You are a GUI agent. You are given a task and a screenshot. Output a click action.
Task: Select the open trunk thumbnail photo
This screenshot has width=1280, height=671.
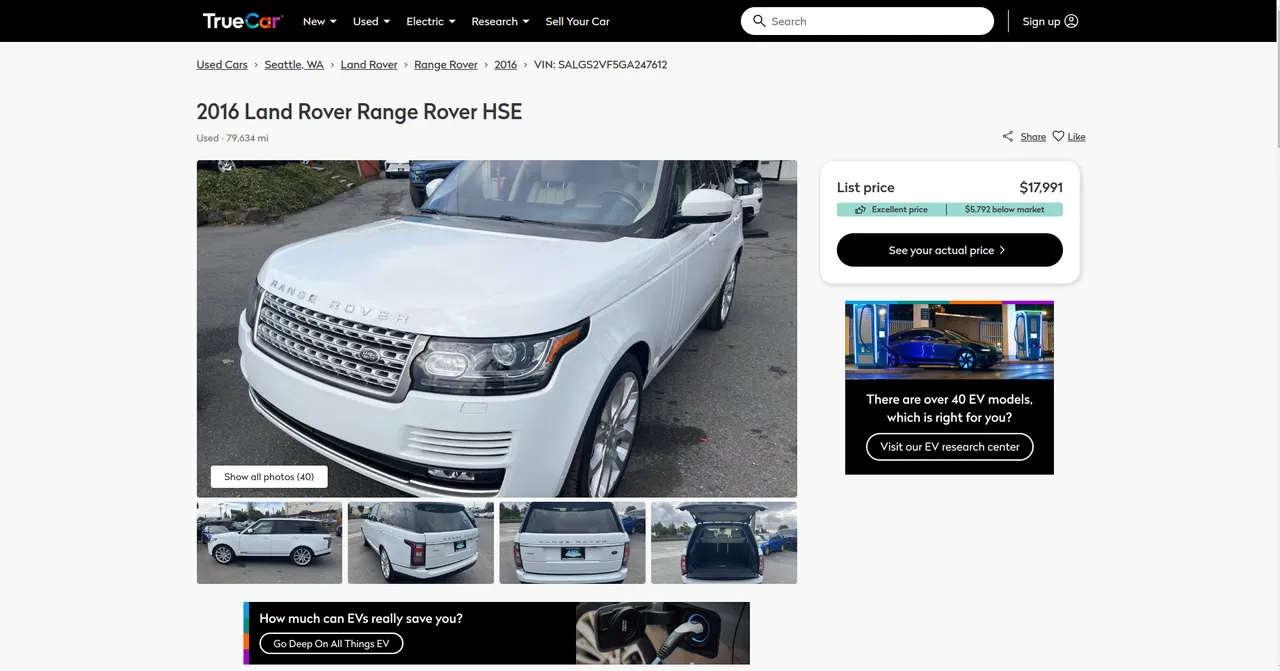723,543
